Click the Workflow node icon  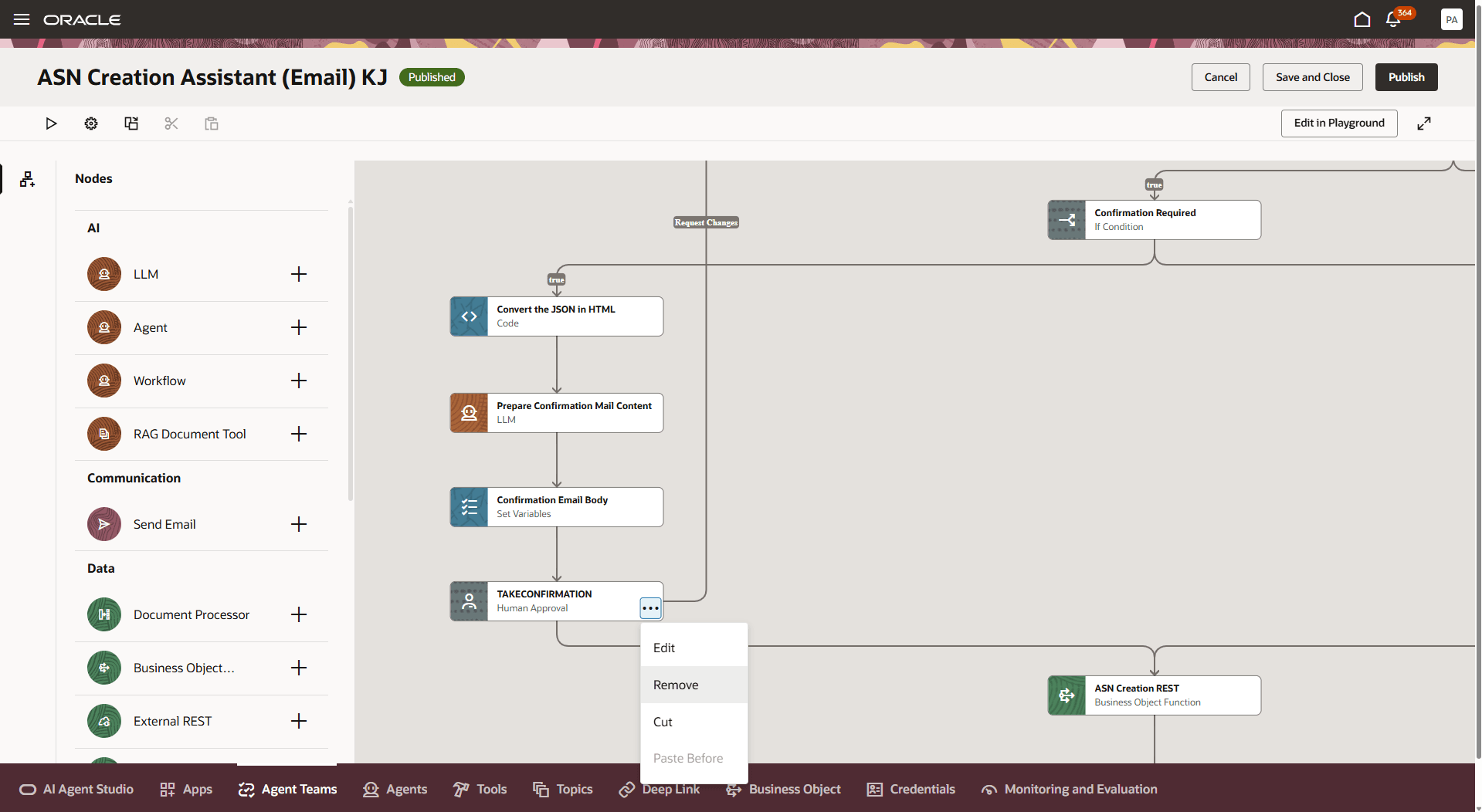pos(104,381)
